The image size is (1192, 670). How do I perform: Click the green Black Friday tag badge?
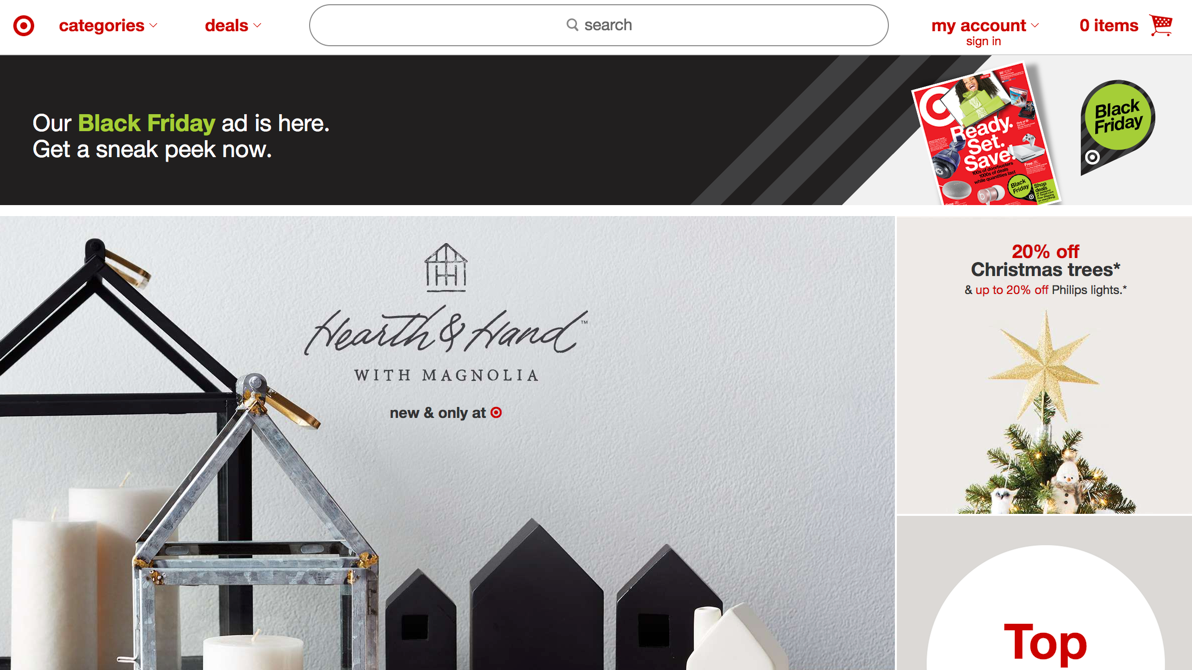coord(1118,126)
